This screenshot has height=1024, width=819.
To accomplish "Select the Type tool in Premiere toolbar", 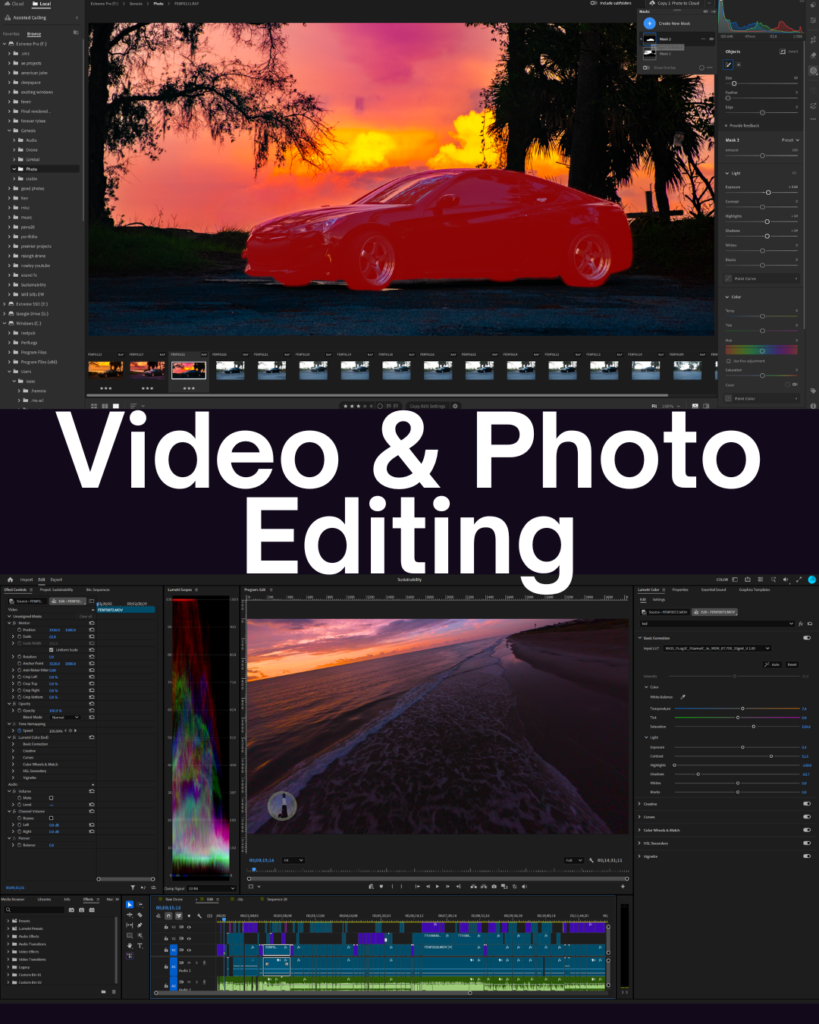I will pyautogui.click(x=140, y=946).
